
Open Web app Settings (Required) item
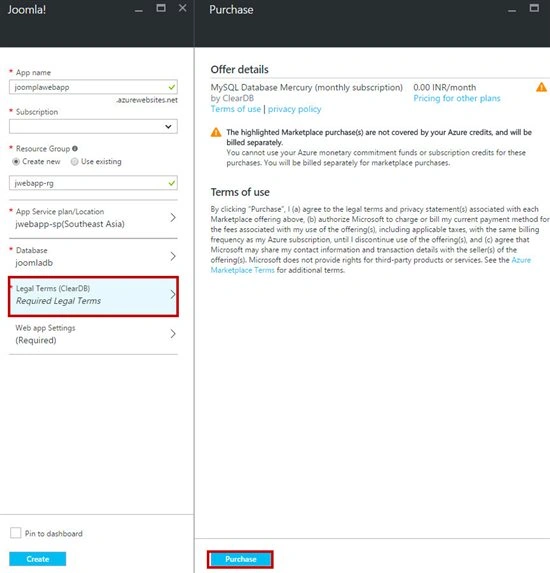(x=93, y=335)
